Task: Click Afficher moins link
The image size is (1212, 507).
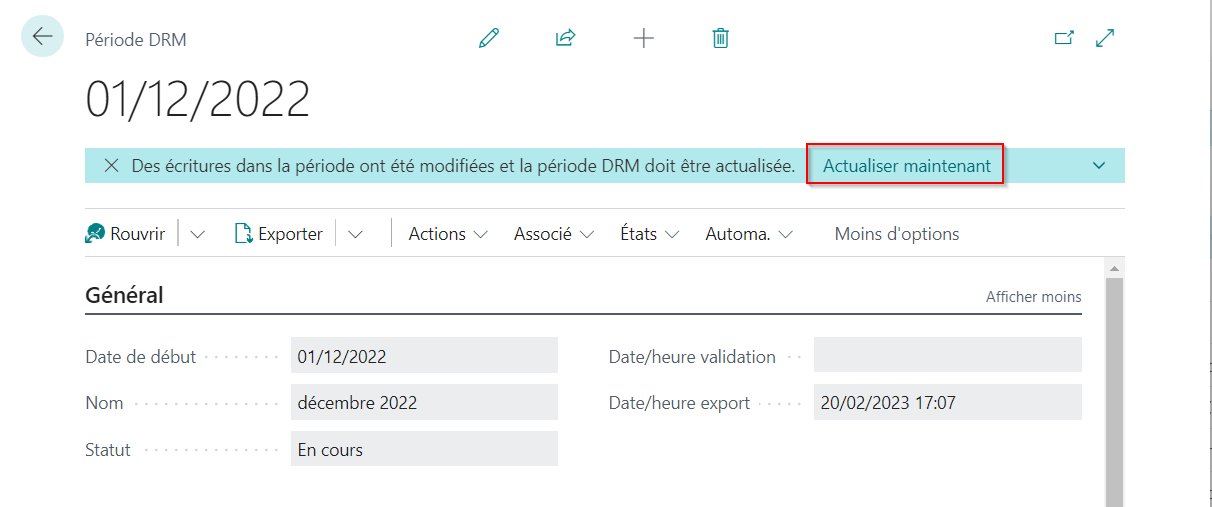Action: point(1033,297)
